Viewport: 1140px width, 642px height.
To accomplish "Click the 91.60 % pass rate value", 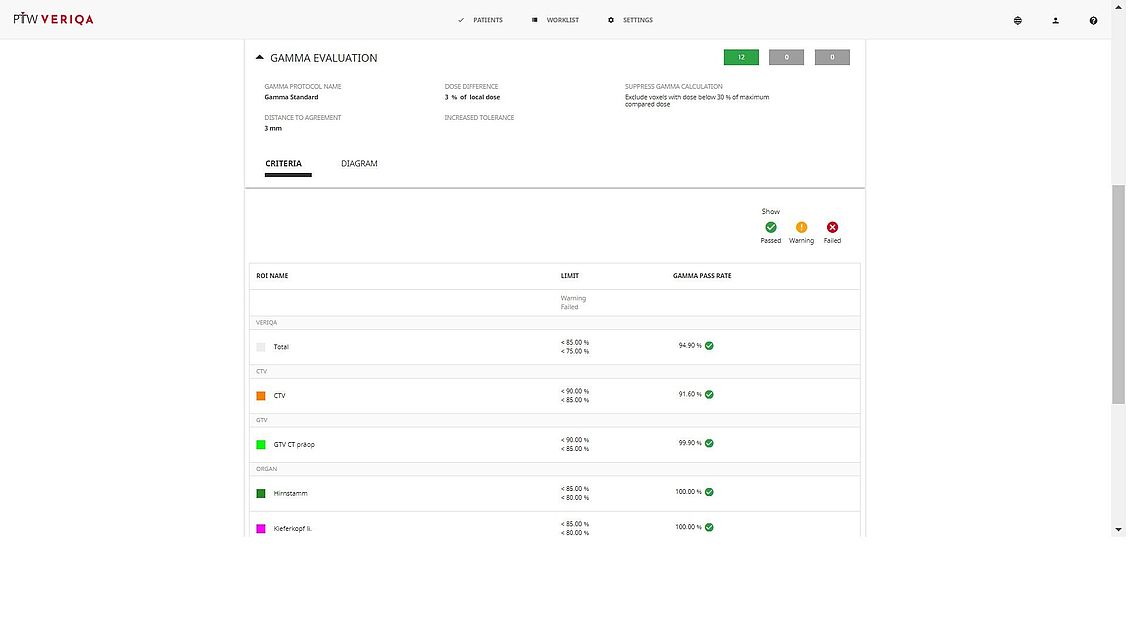I will point(690,395).
